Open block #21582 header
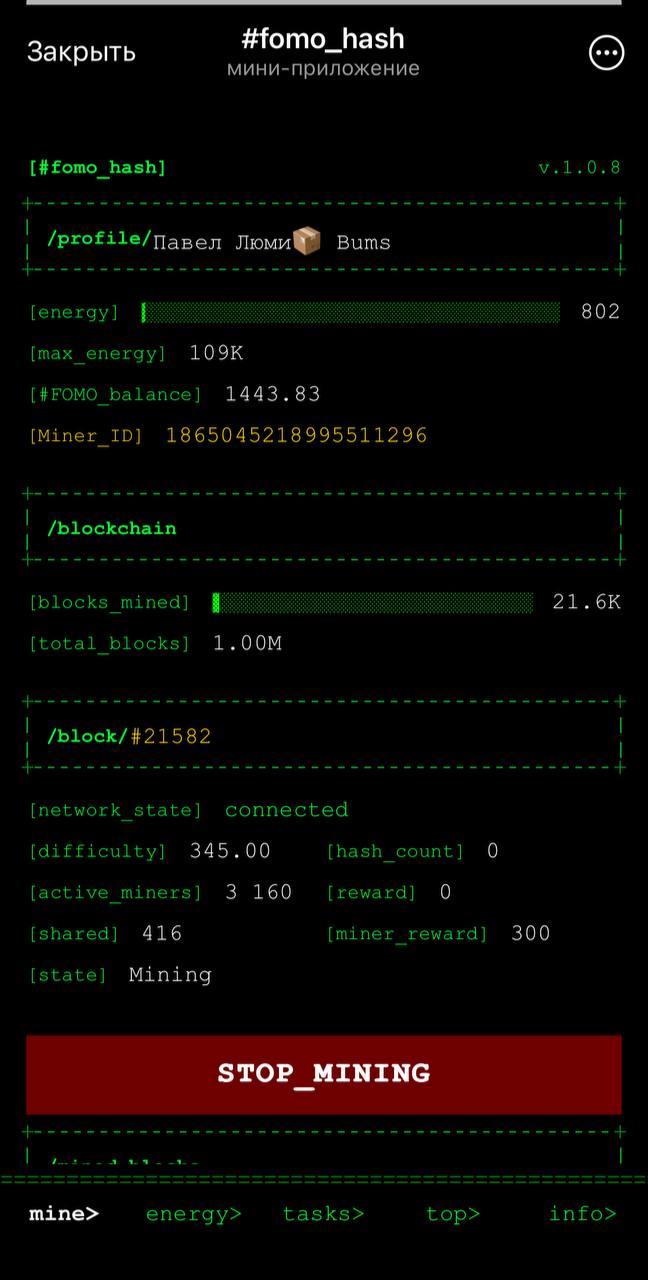 [129, 736]
